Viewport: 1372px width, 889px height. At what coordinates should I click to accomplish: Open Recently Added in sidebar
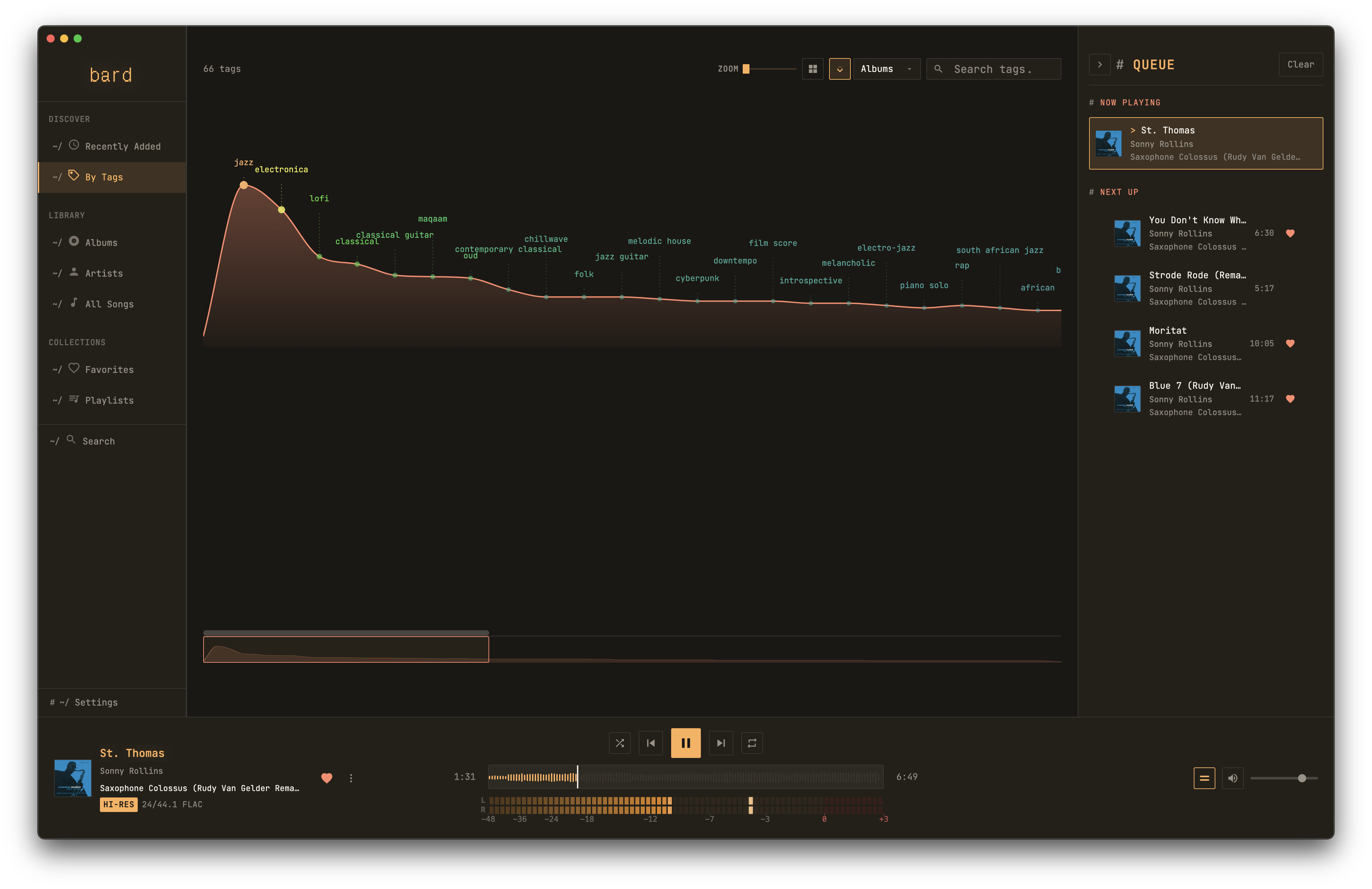pos(123,147)
